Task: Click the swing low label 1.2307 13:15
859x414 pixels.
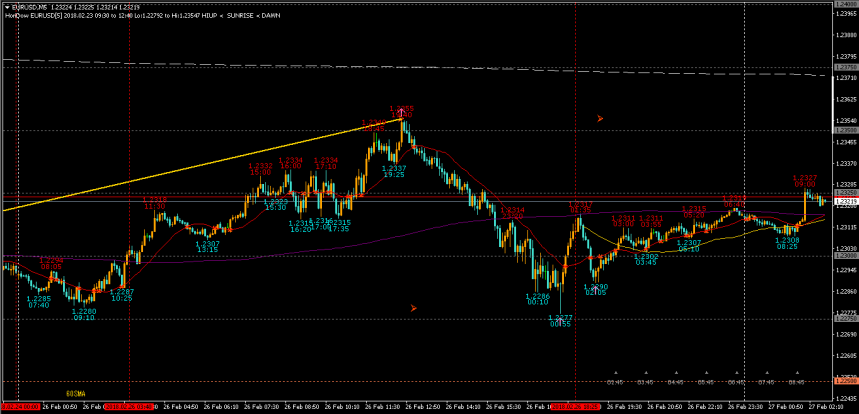Action: pos(208,246)
